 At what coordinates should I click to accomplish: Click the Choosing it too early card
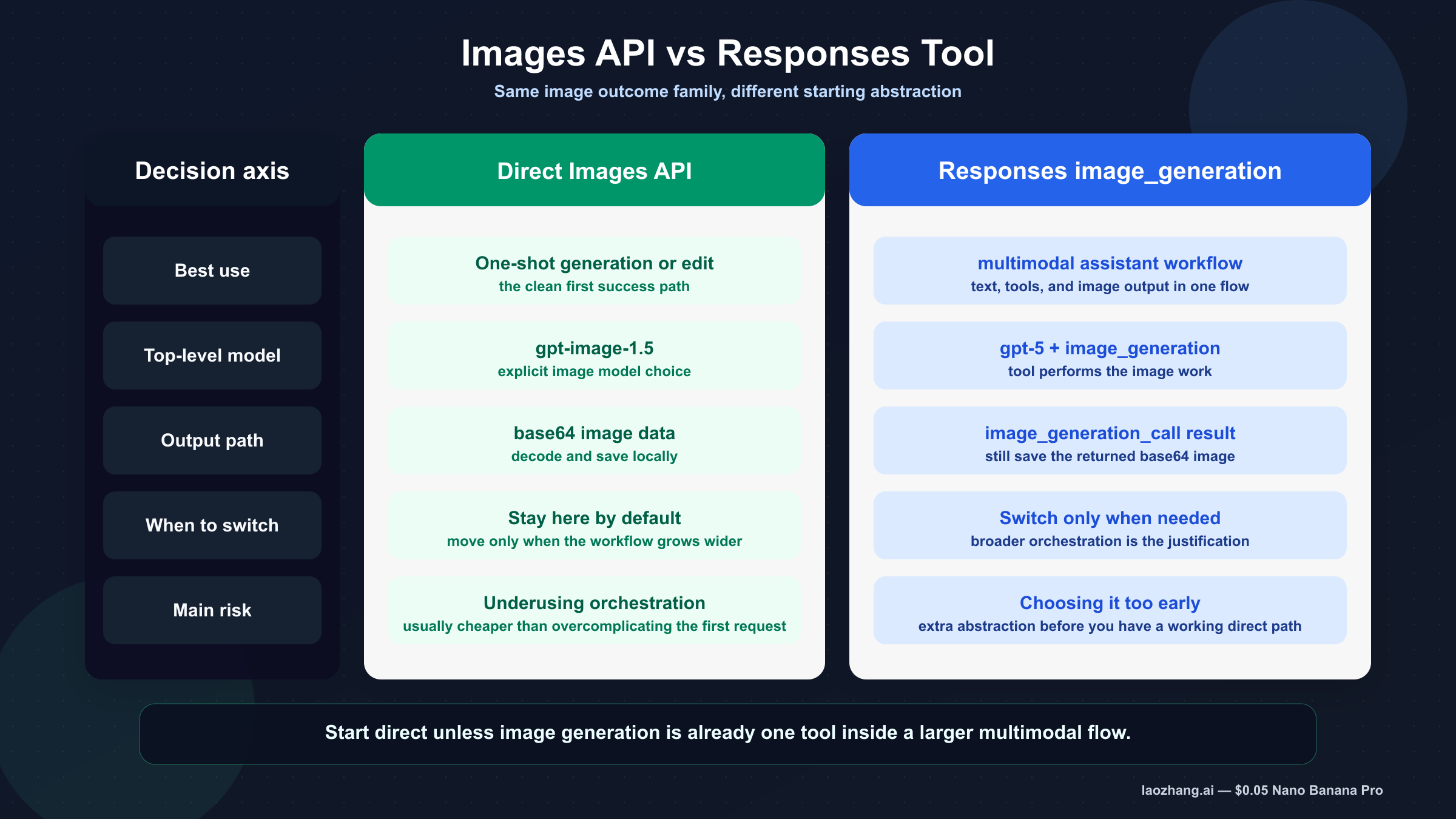tap(1109, 610)
